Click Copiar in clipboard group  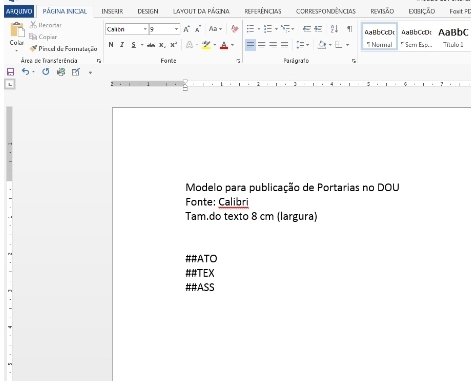[43, 37]
